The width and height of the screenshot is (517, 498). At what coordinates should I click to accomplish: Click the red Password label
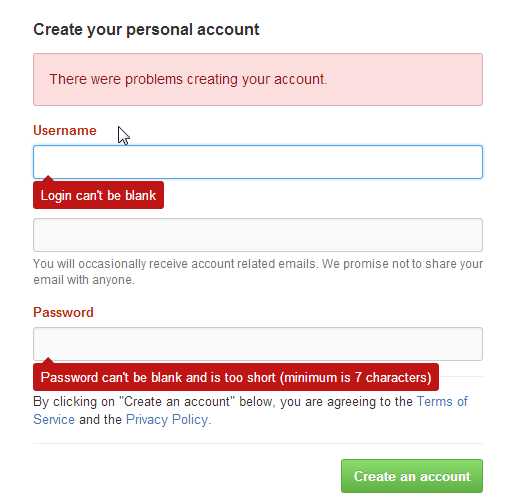pyautogui.click(x=63, y=312)
